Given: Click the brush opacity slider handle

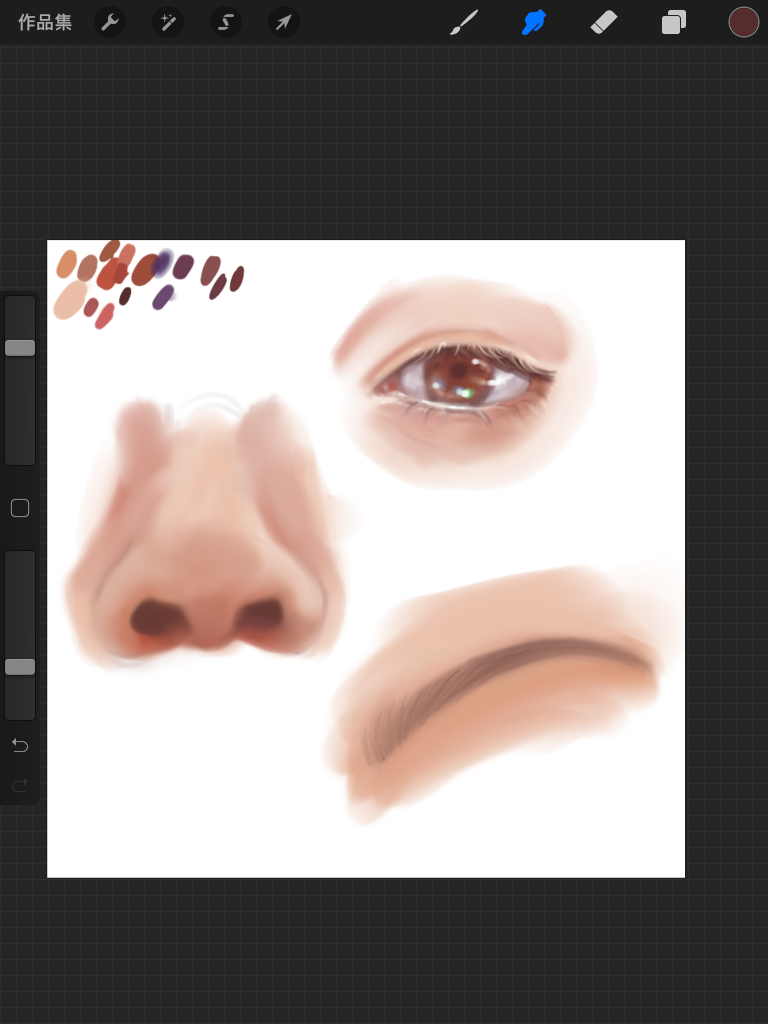Looking at the screenshot, I should (x=20, y=666).
